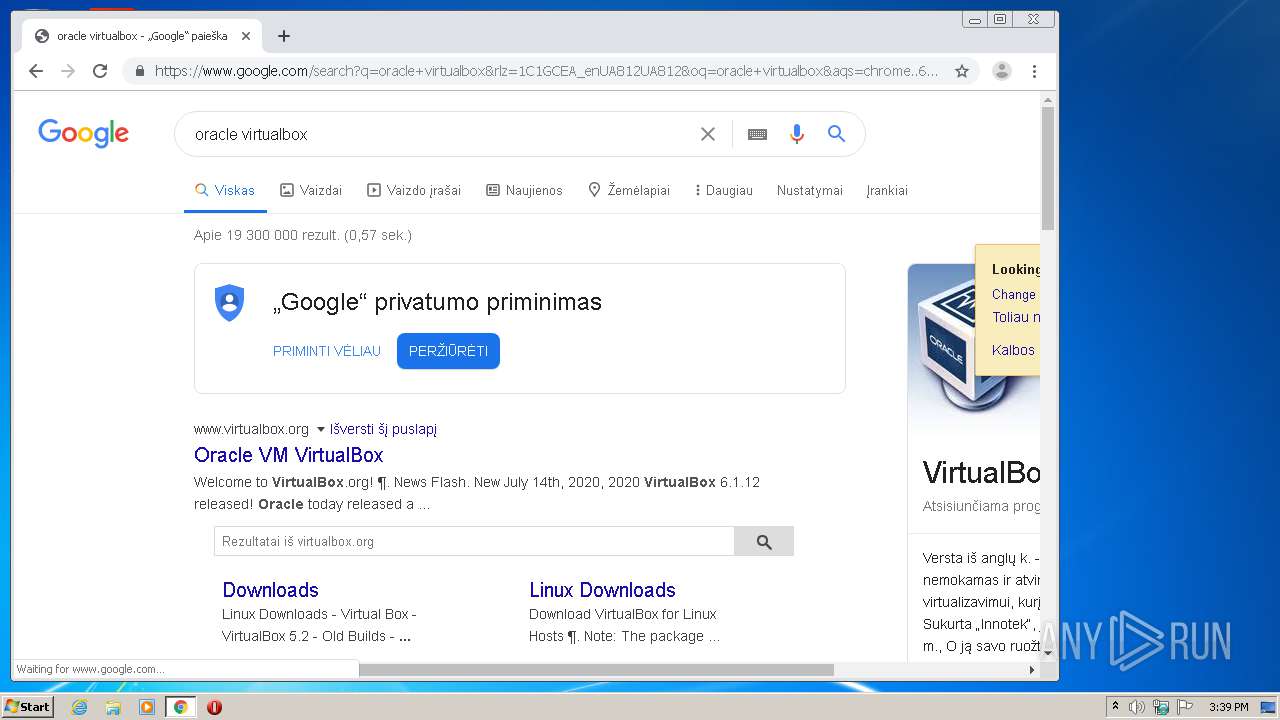Open the on-screen keyboard icon
Screen dimensions: 1280x720
(757, 134)
